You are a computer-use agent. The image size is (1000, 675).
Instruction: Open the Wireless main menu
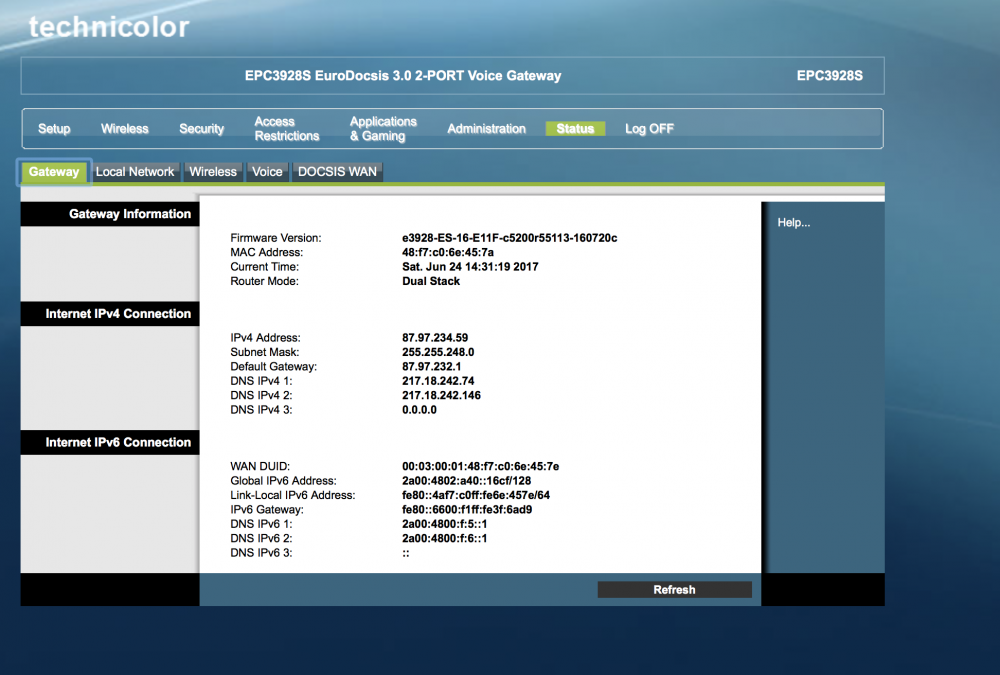(x=125, y=128)
